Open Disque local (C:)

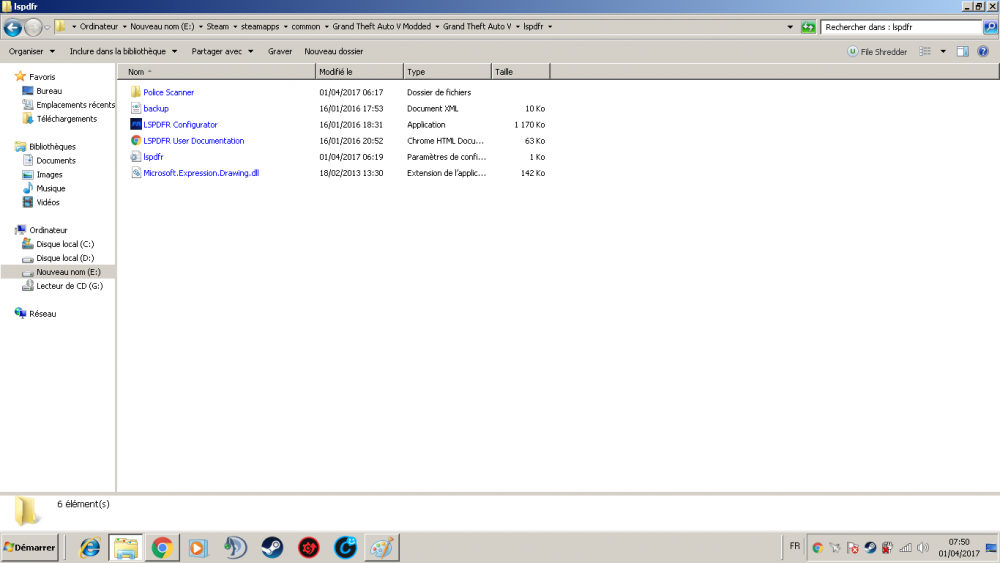pyautogui.click(x=65, y=244)
